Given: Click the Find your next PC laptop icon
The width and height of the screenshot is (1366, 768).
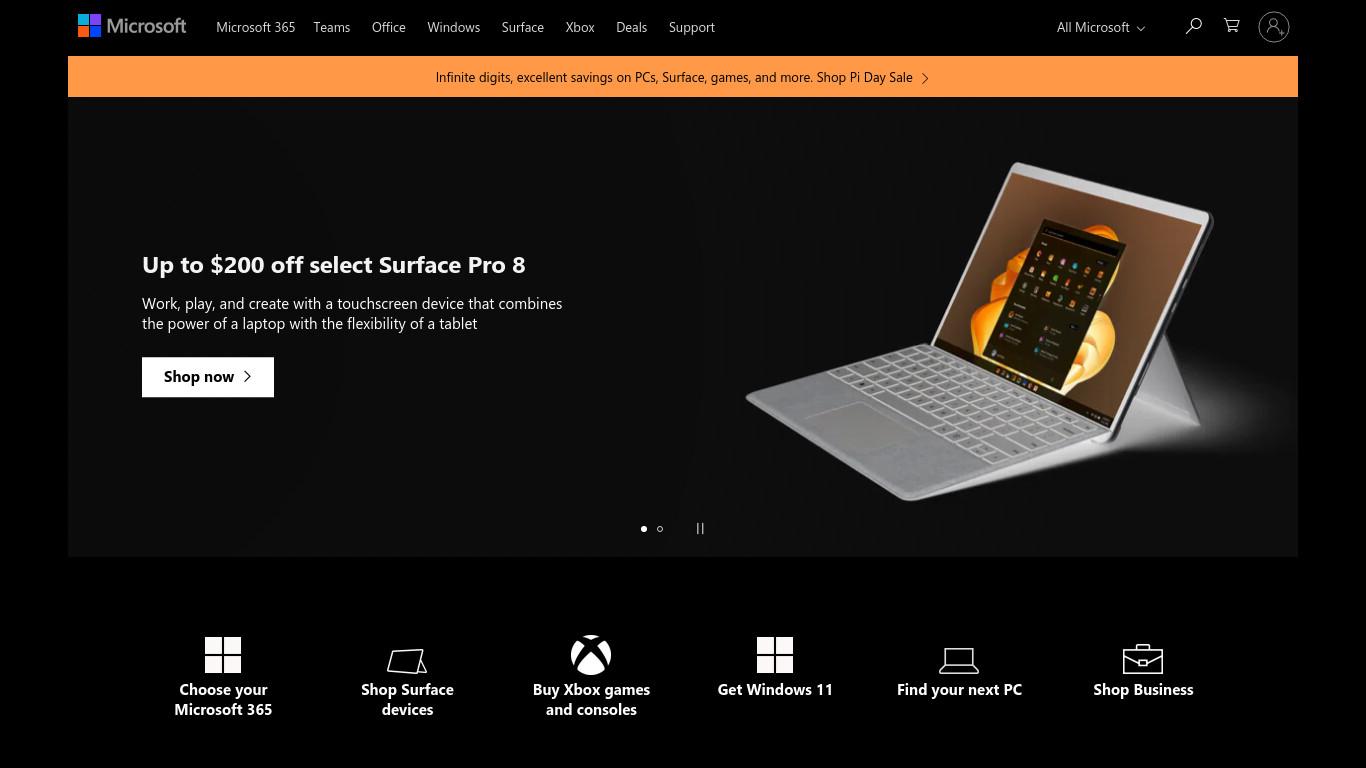Looking at the screenshot, I should coord(959,660).
